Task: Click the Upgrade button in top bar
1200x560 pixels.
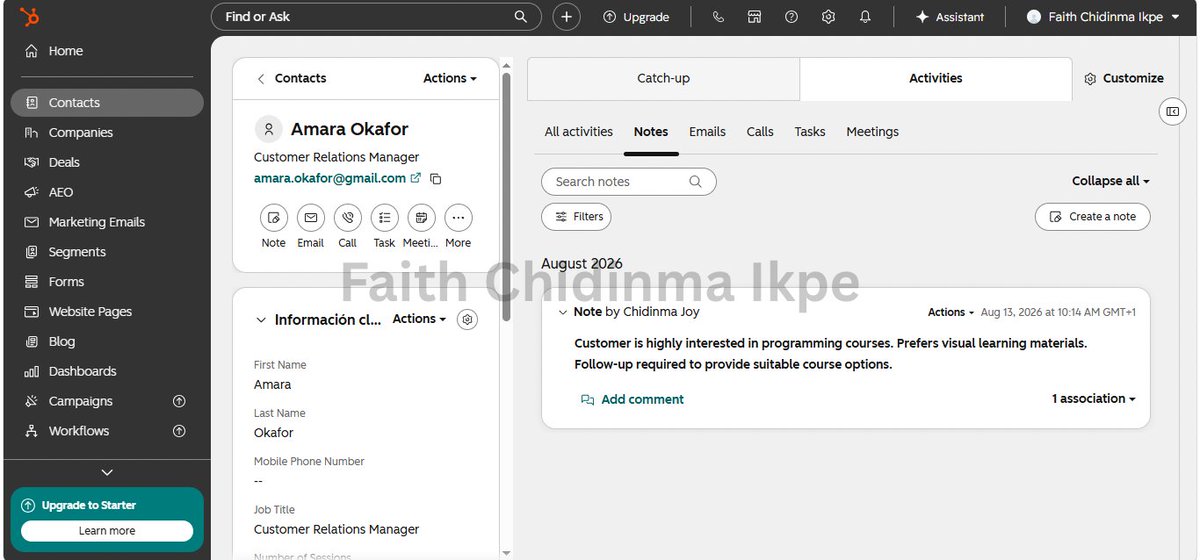Action: pyautogui.click(x=636, y=17)
